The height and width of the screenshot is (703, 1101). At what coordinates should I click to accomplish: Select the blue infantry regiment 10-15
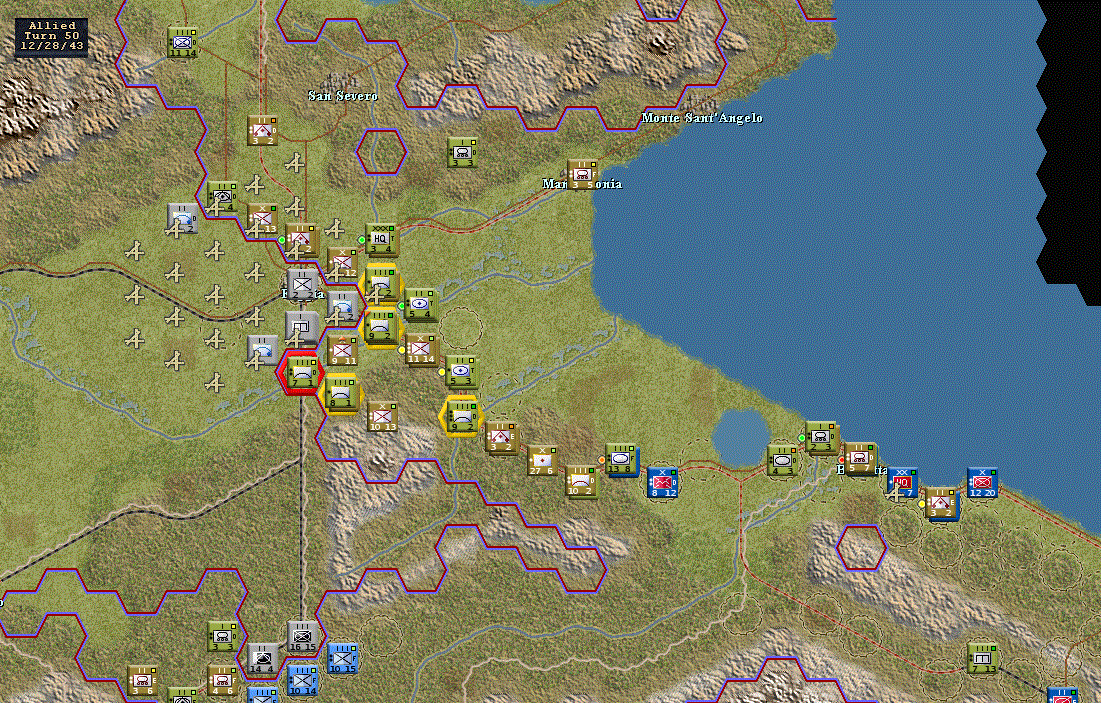click(343, 658)
